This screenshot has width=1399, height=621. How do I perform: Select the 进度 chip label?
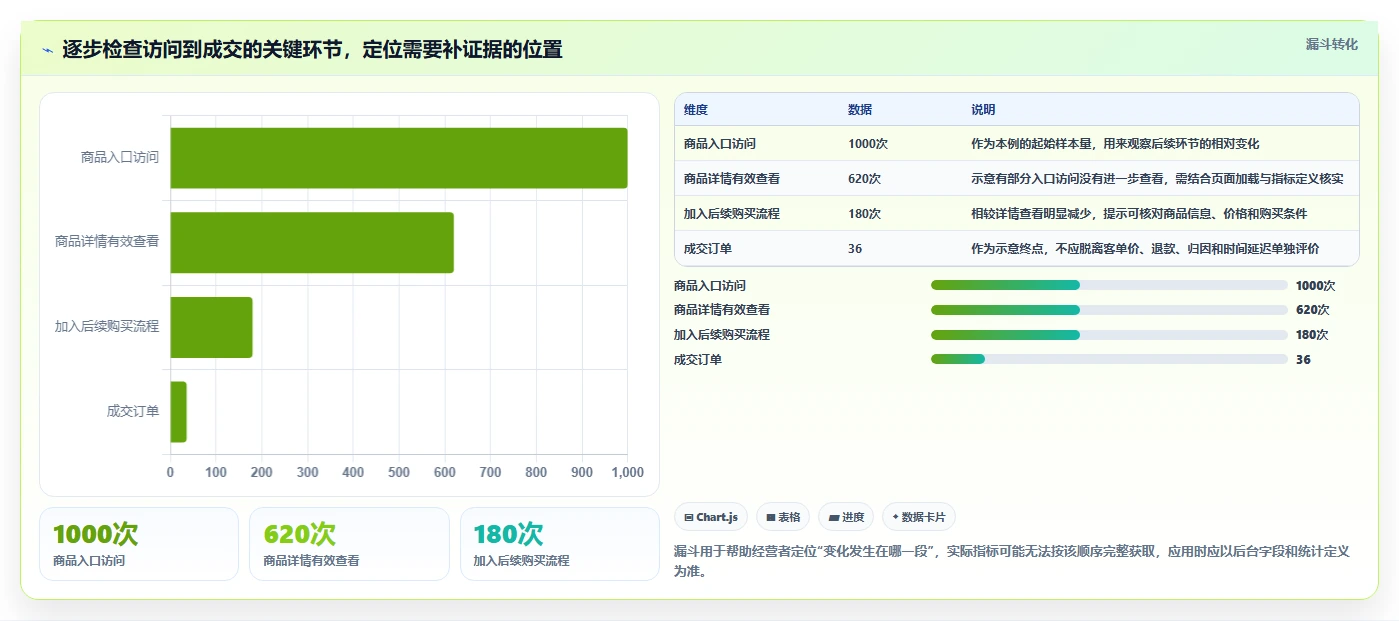(x=853, y=517)
